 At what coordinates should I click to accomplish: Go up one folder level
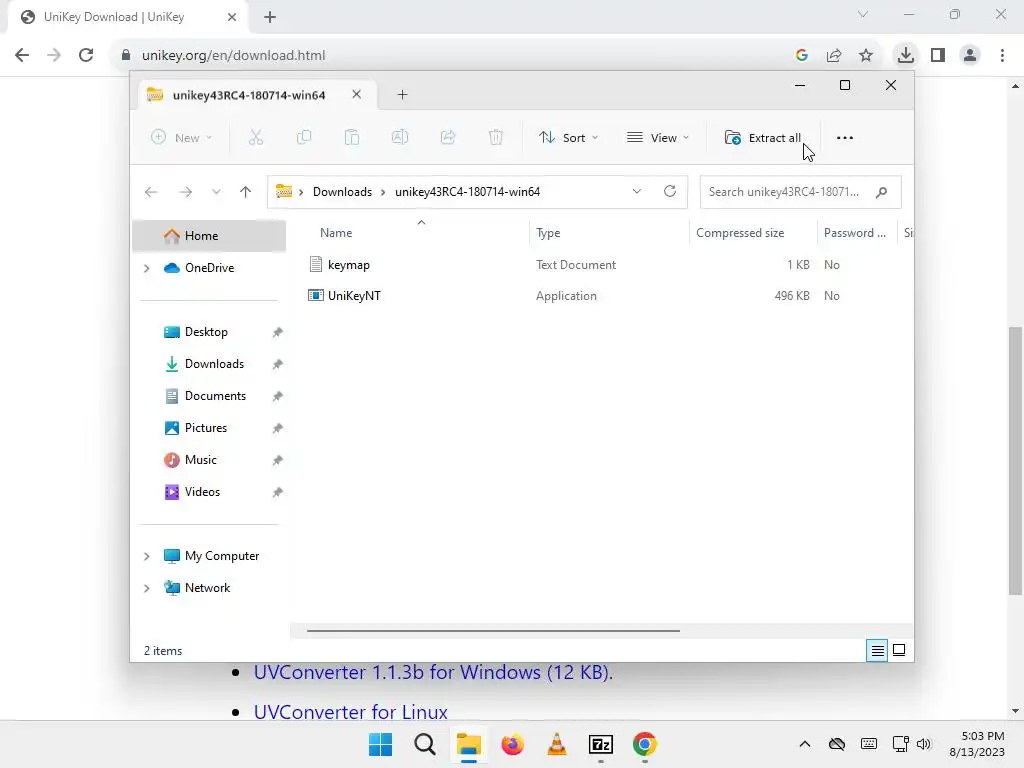click(x=246, y=192)
